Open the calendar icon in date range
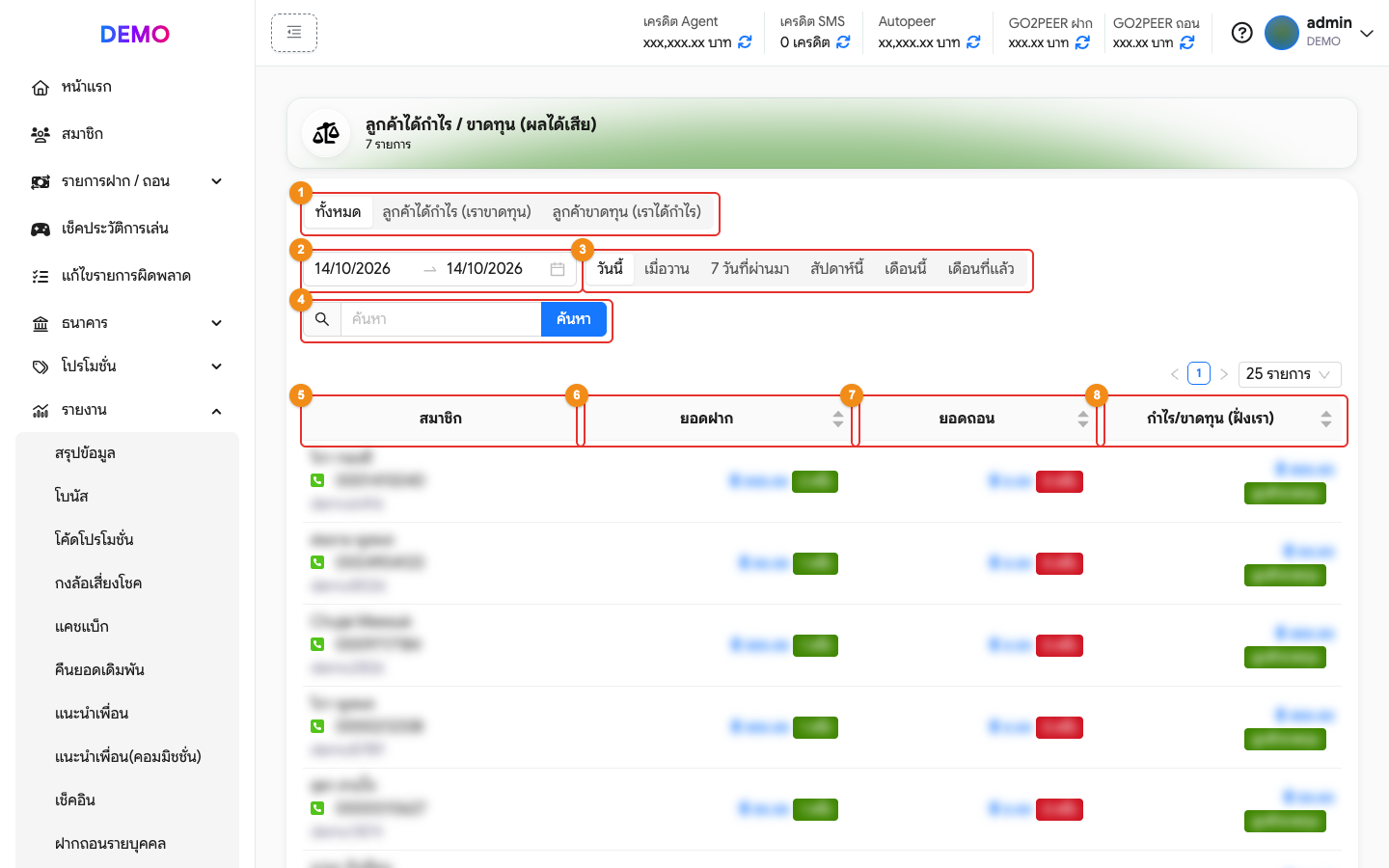Screen dimensions: 1389x868 coord(558,269)
